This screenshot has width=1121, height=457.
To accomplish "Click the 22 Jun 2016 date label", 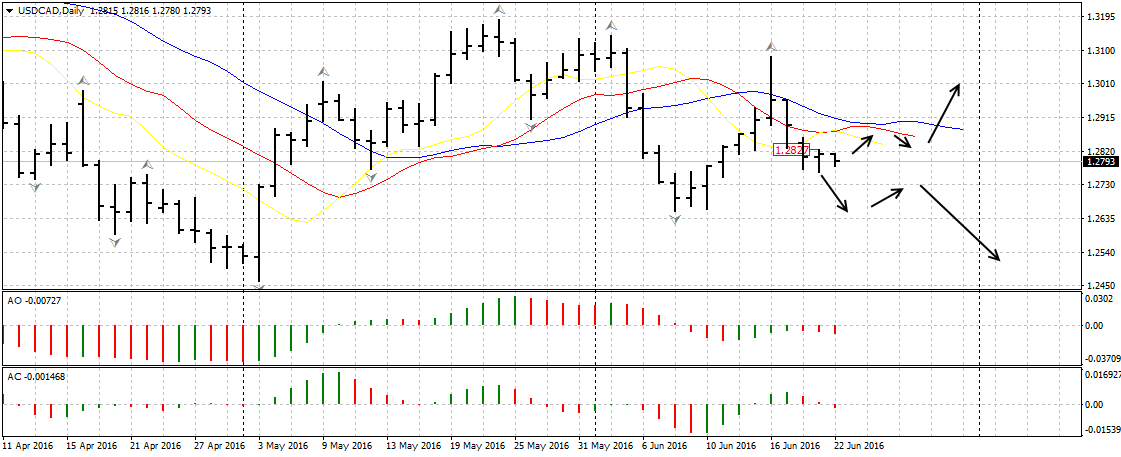I will click(x=859, y=445).
